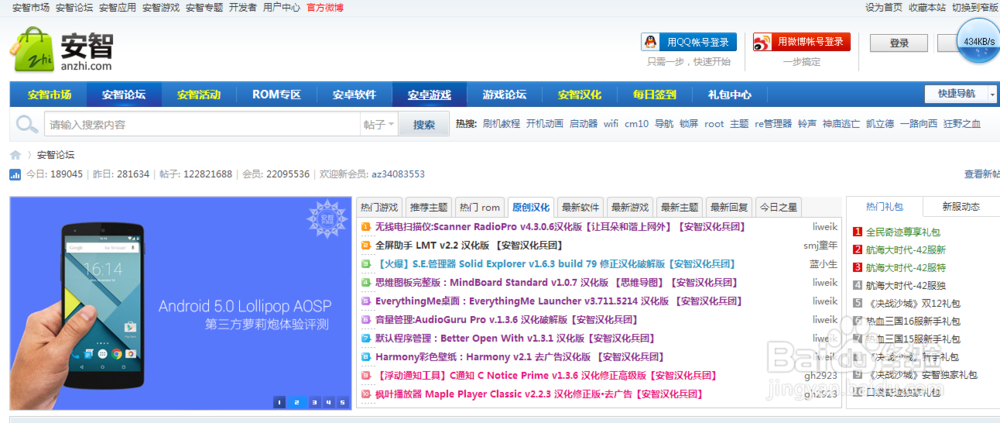Click red icon before C Notice Prime thread
Viewport: 1000px width, 423px height.
365,376
